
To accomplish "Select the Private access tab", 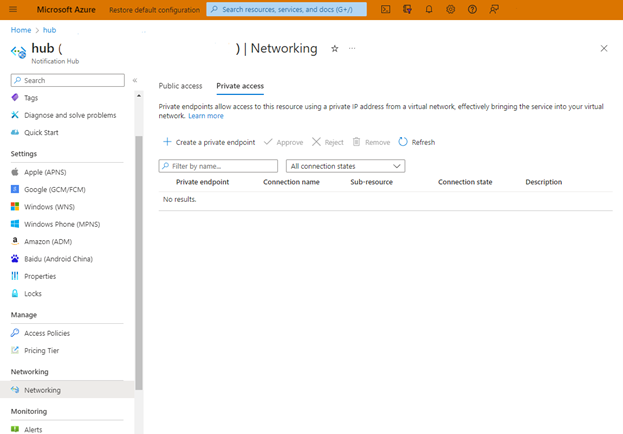I will (240, 86).
